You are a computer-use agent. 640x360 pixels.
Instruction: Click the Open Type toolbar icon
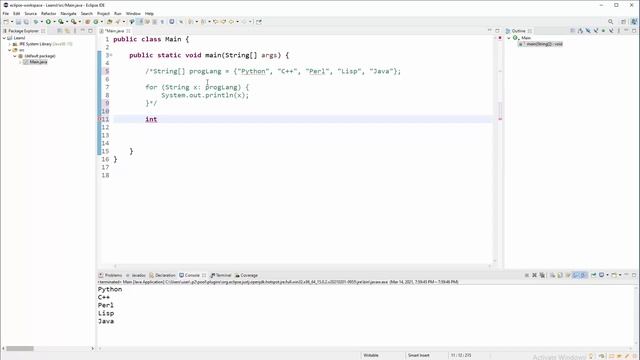click(109, 22)
